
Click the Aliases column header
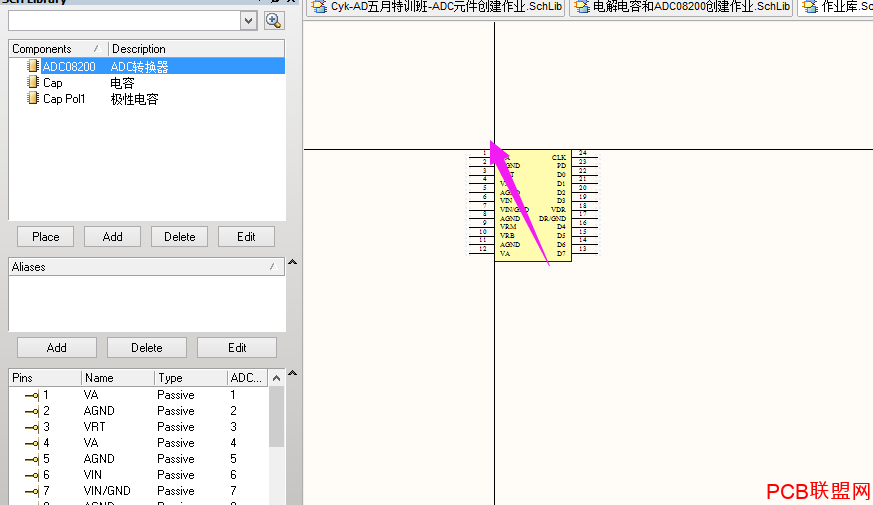point(146,267)
